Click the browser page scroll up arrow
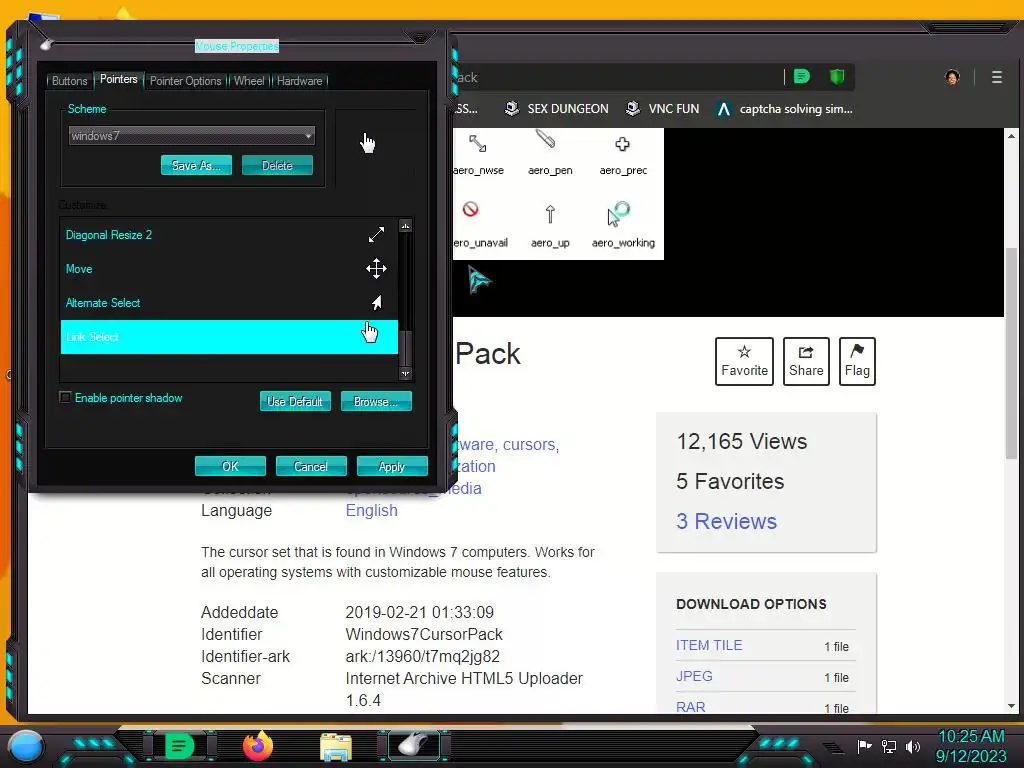This screenshot has width=1024, height=768. (x=1011, y=136)
